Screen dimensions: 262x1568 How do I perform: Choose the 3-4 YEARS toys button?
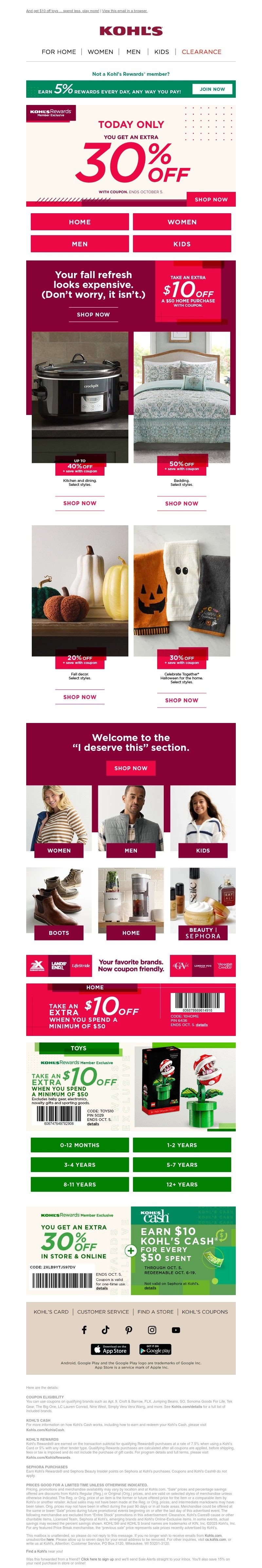(80, 1165)
